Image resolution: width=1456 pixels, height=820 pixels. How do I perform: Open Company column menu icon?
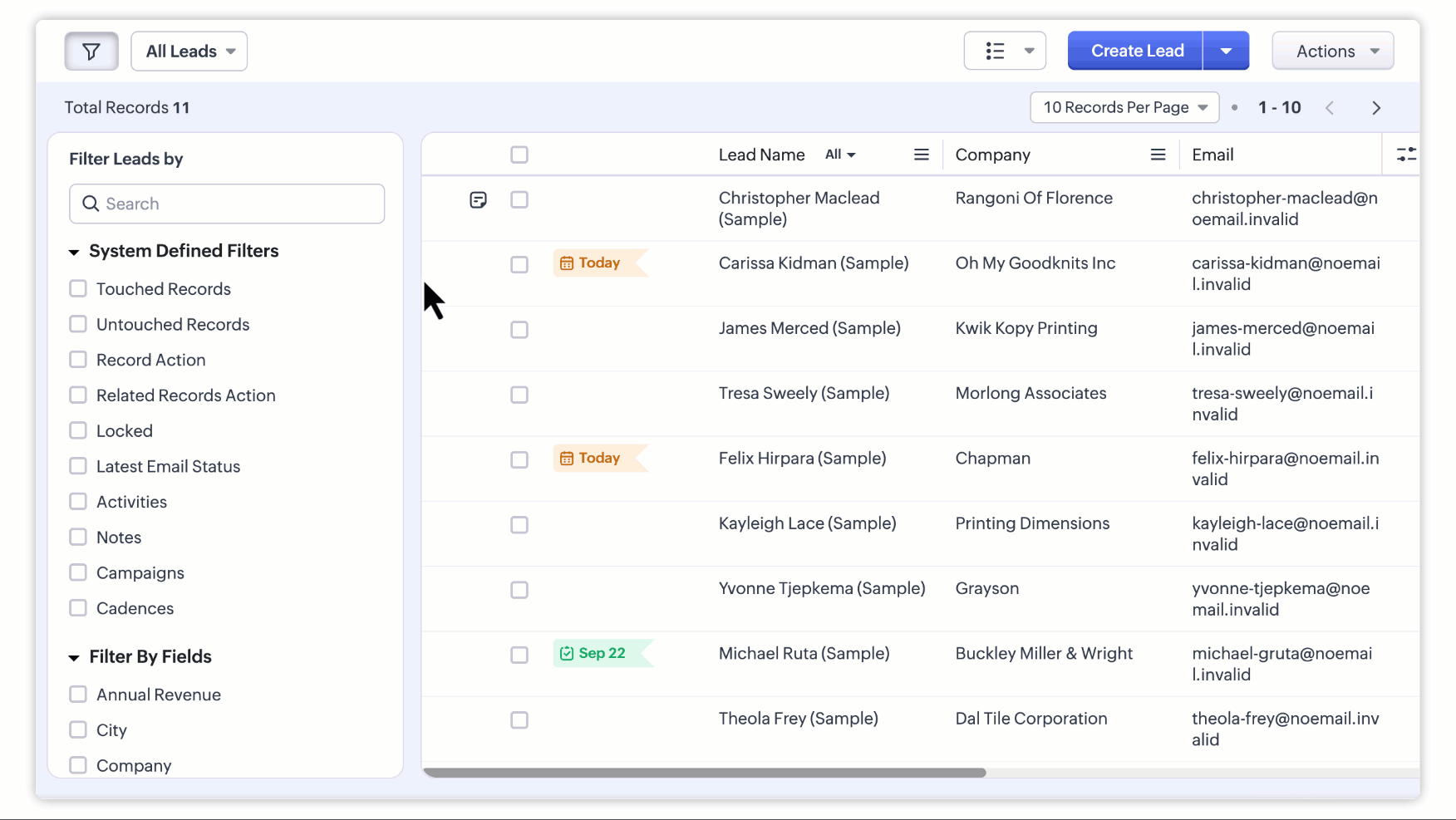1158,155
